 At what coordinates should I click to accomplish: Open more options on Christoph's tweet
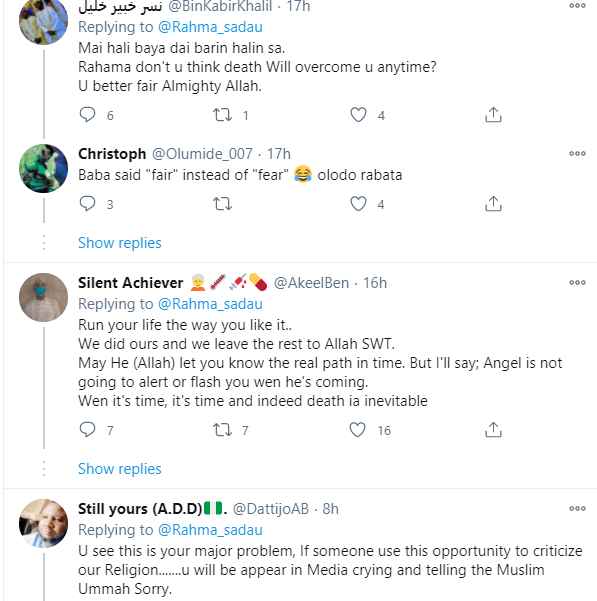tap(577, 154)
